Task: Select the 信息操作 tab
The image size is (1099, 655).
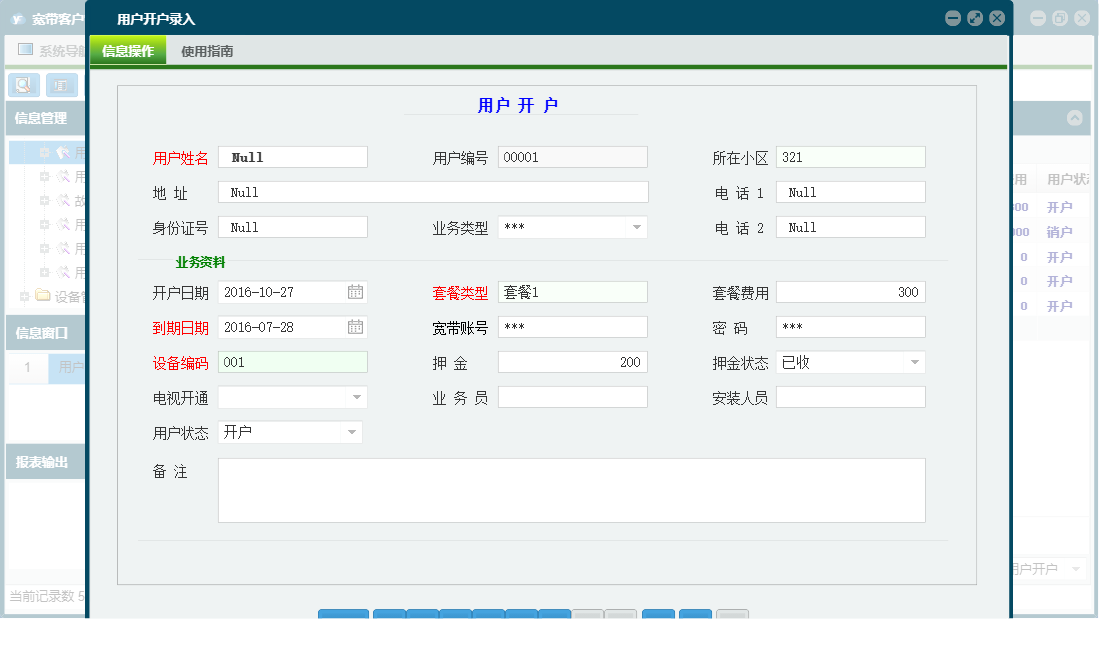Action: coord(127,49)
